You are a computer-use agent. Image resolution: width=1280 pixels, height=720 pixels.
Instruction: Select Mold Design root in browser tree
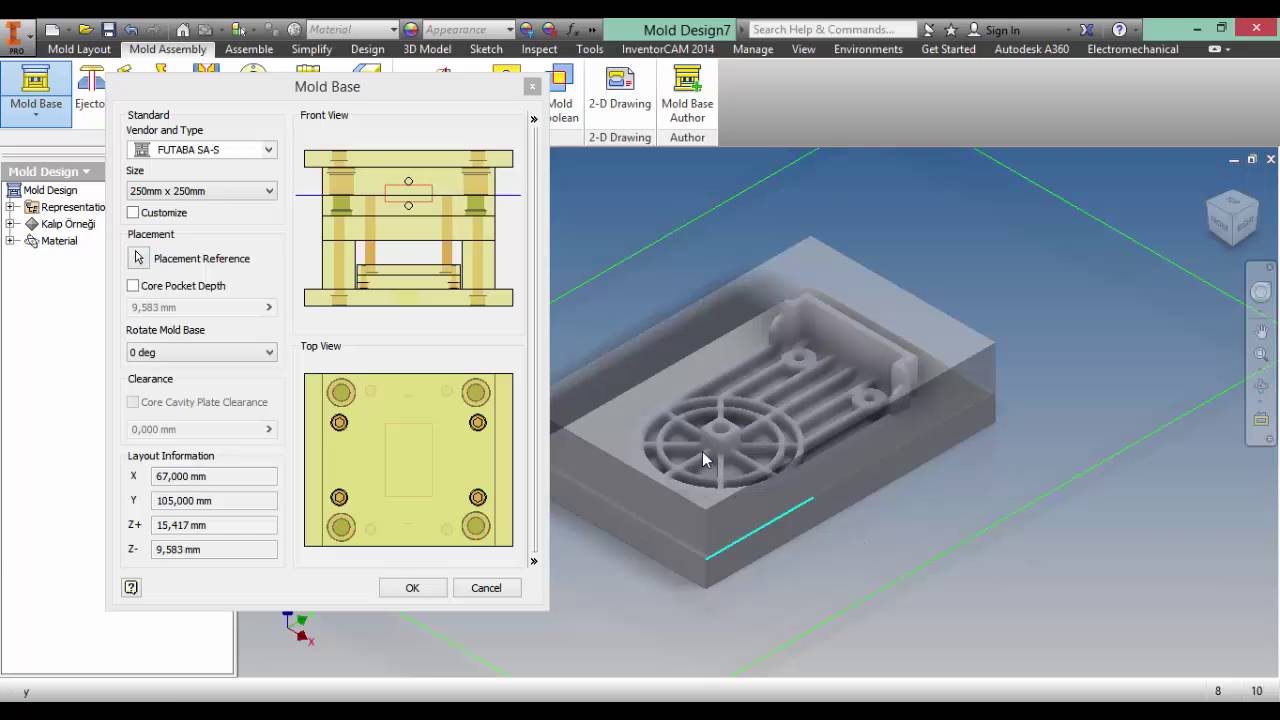pos(50,190)
